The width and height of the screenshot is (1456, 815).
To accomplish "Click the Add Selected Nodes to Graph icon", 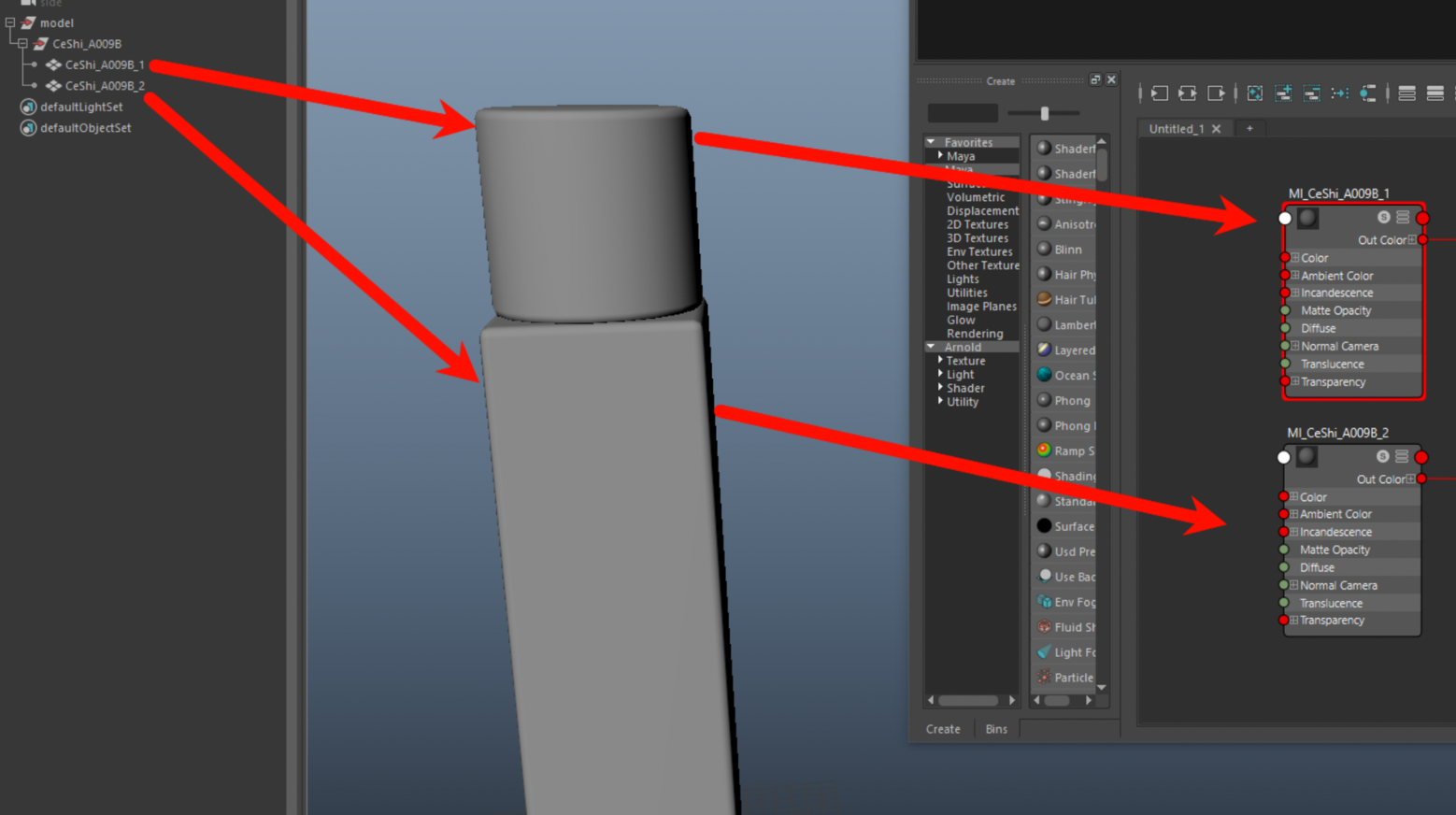I will point(1284,93).
